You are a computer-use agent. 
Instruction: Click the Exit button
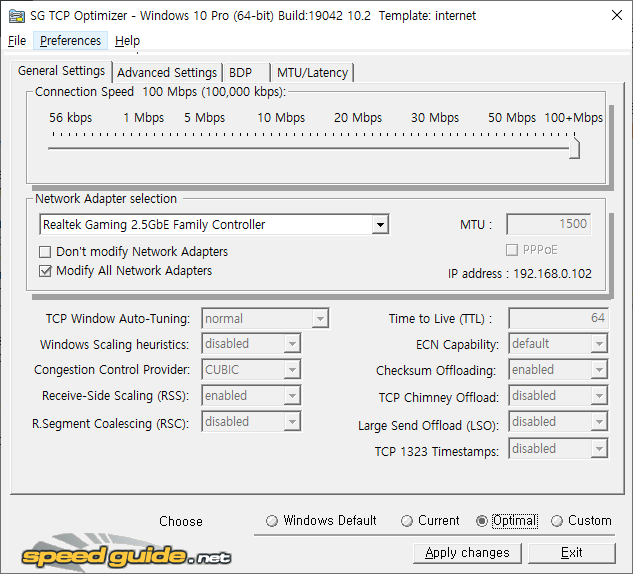pos(572,553)
